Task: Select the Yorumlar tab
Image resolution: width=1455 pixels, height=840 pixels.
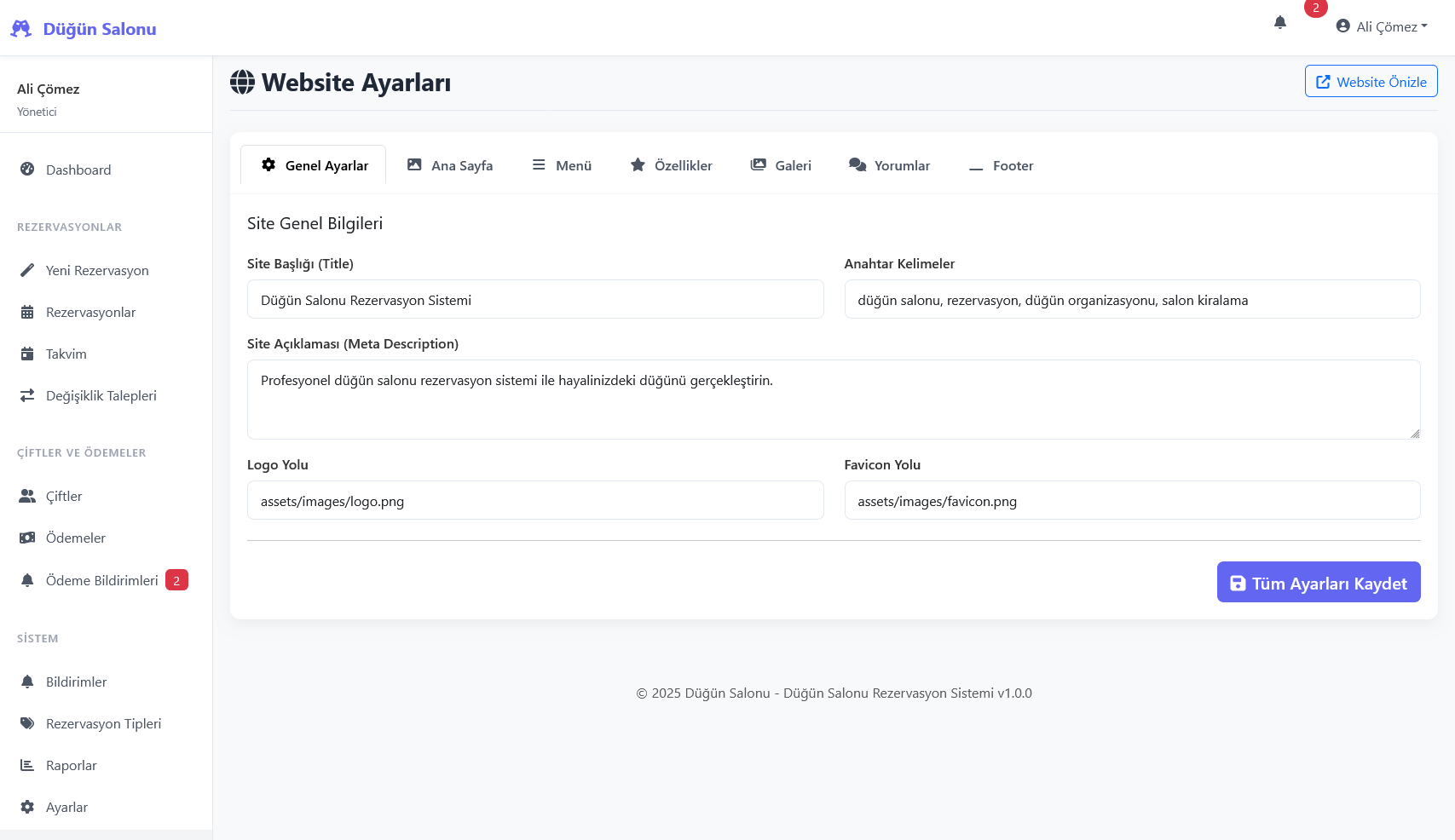Action: point(889,165)
